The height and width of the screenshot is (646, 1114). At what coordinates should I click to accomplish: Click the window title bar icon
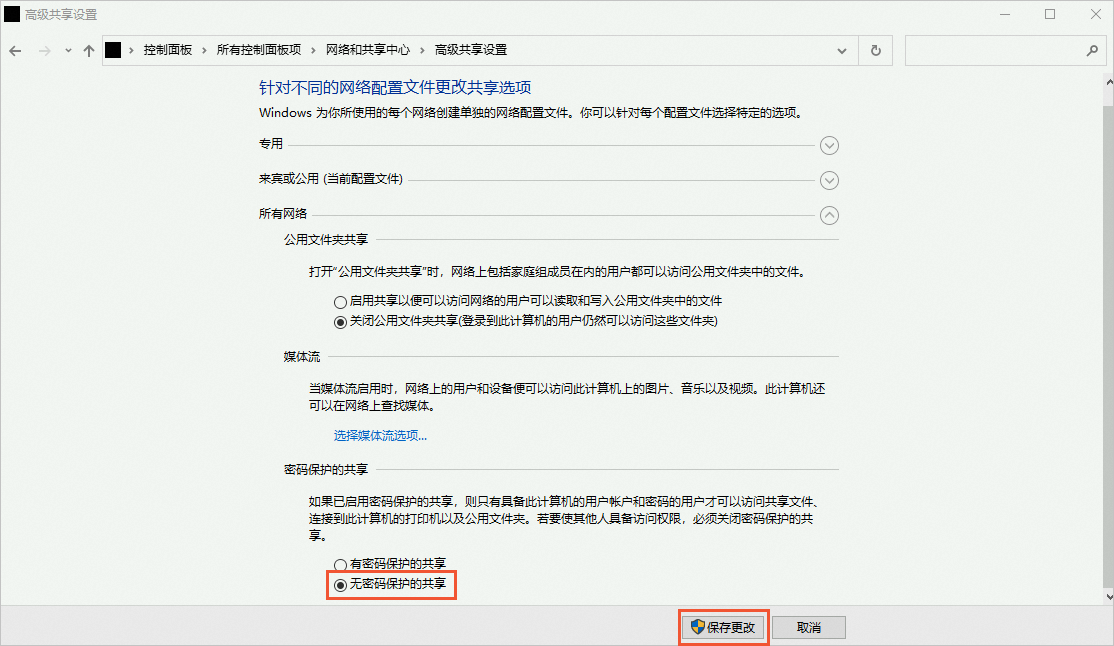[x=12, y=14]
